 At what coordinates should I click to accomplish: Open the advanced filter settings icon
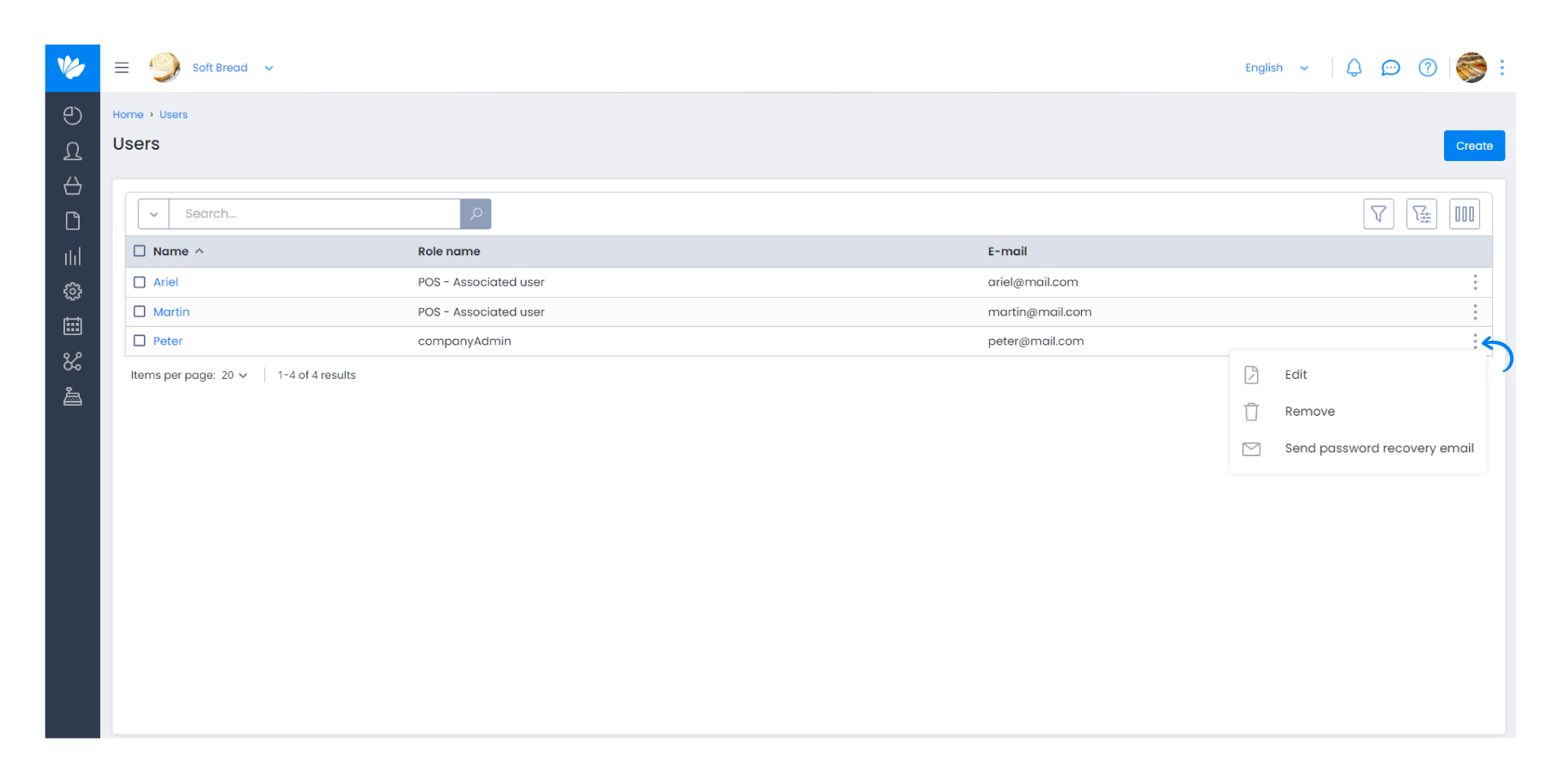1421,214
